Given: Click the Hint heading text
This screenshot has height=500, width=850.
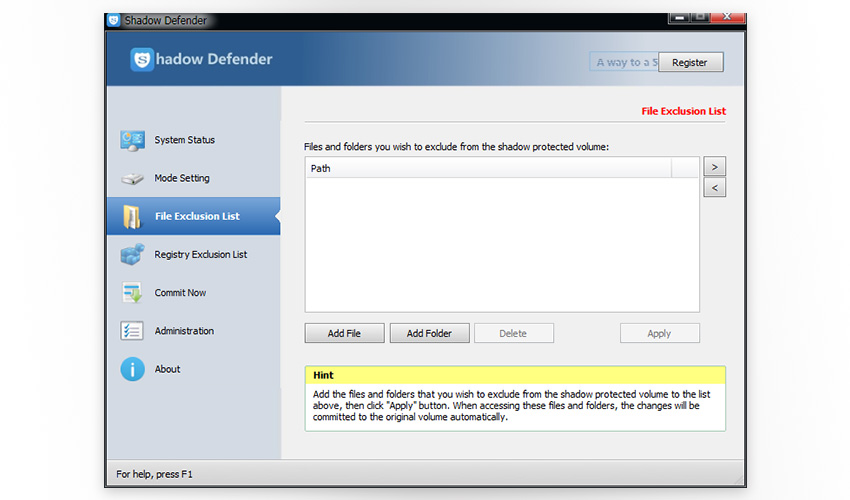Looking at the screenshot, I should click(323, 375).
